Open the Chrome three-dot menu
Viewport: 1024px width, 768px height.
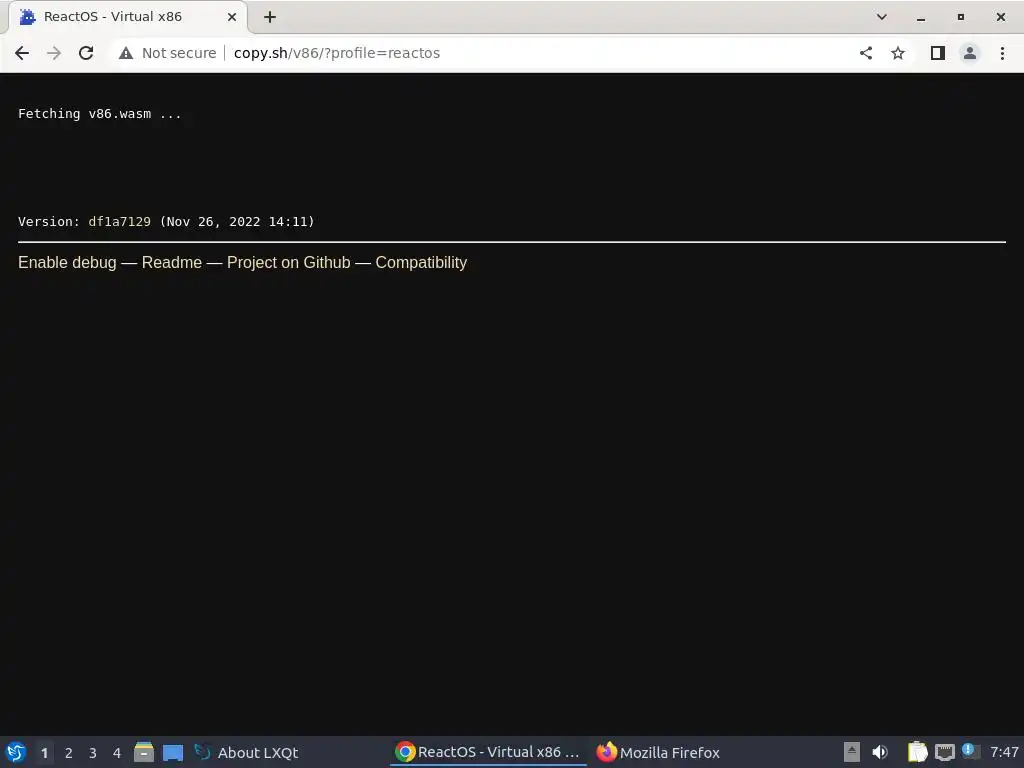[x=1002, y=53]
